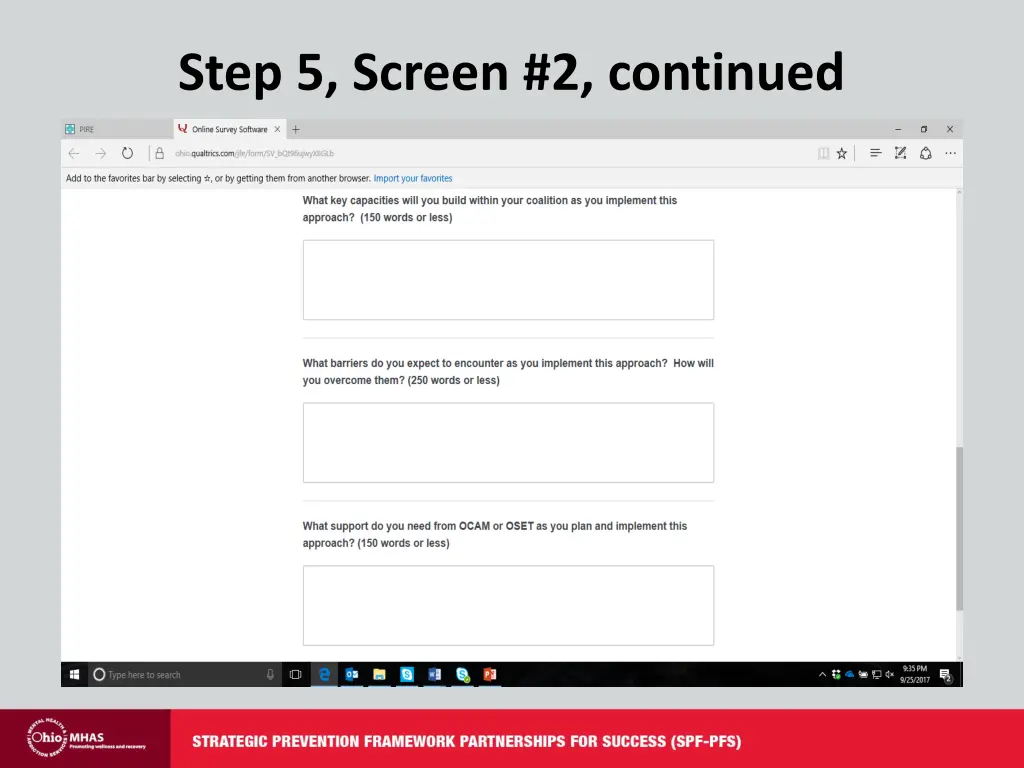Screen dimensions: 1024x768
Task: Open the Skype for Business taskbar icon
Action: pos(462,675)
